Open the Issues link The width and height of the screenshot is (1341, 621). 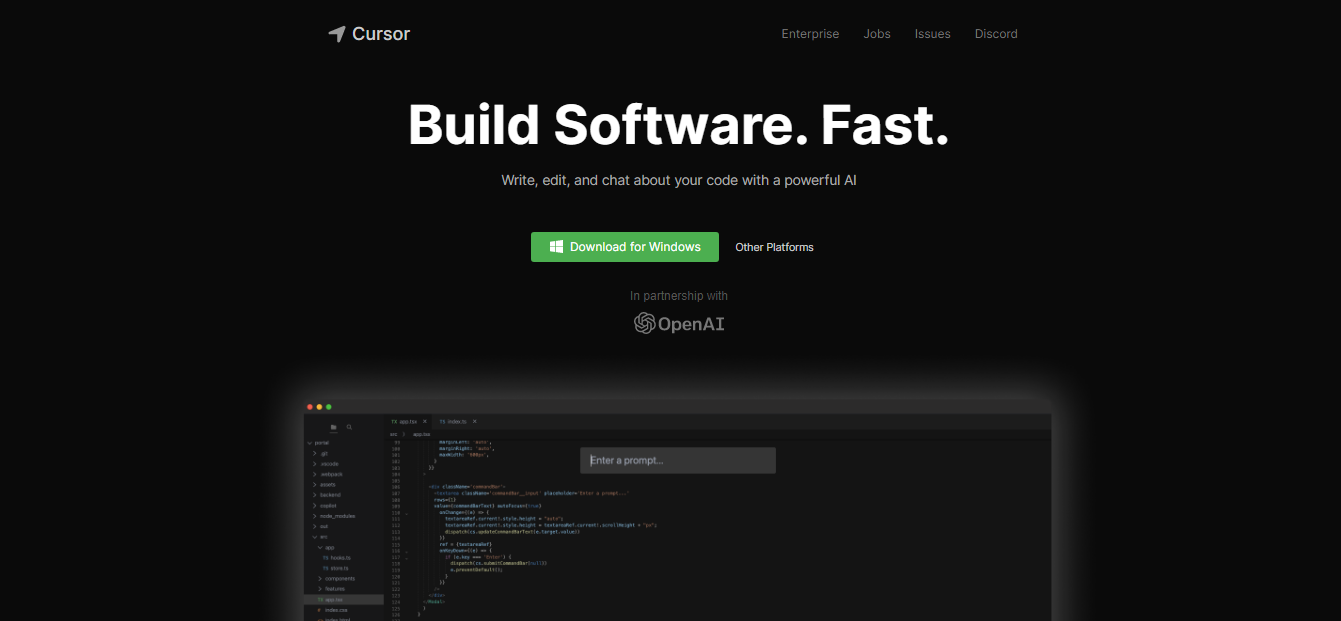click(x=932, y=34)
